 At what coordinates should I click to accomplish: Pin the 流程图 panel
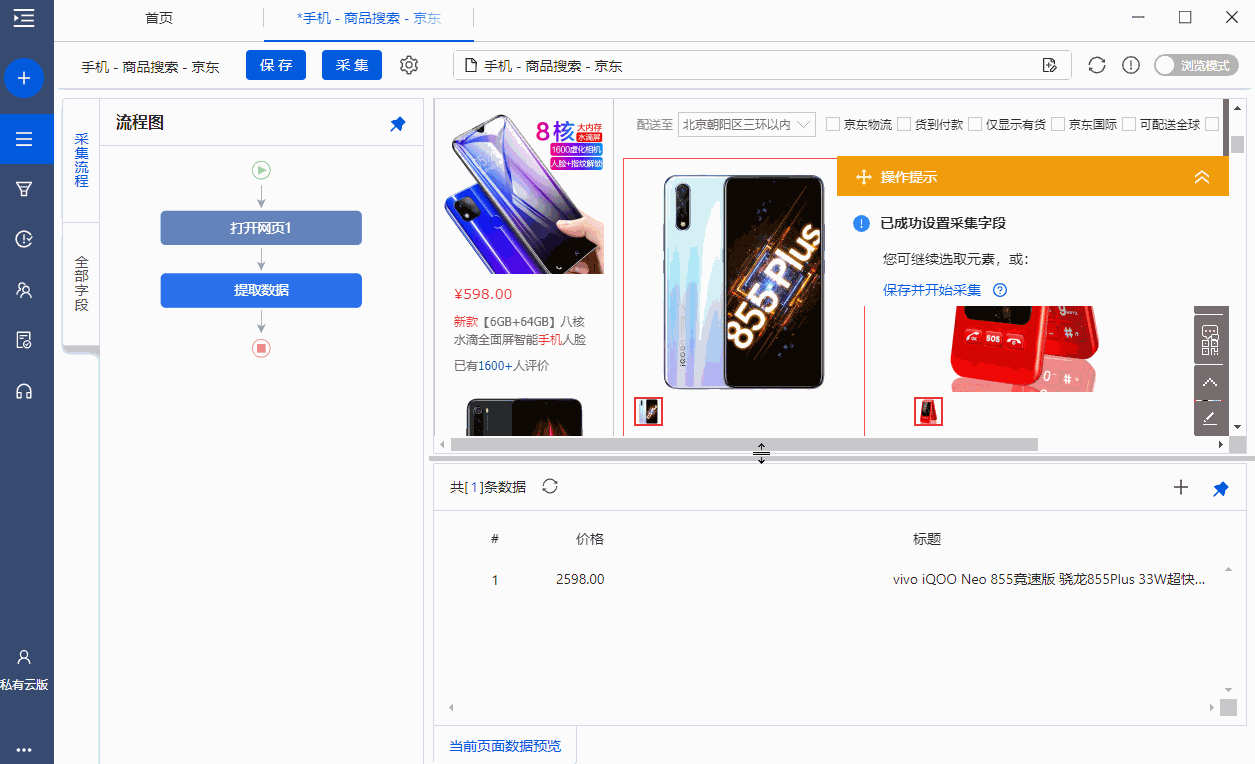tap(398, 124)
